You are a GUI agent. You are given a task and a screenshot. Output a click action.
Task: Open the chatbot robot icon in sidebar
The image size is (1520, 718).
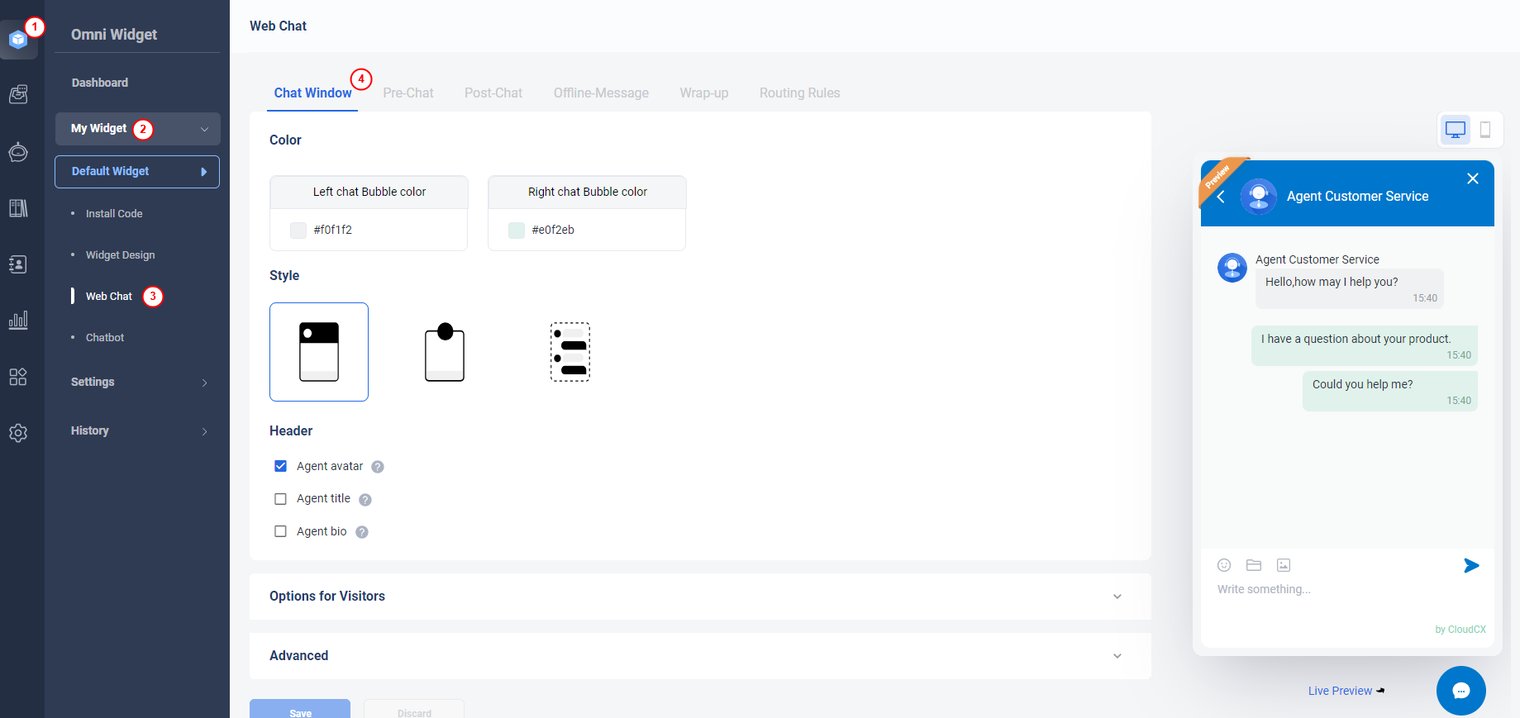click(18, 152)
